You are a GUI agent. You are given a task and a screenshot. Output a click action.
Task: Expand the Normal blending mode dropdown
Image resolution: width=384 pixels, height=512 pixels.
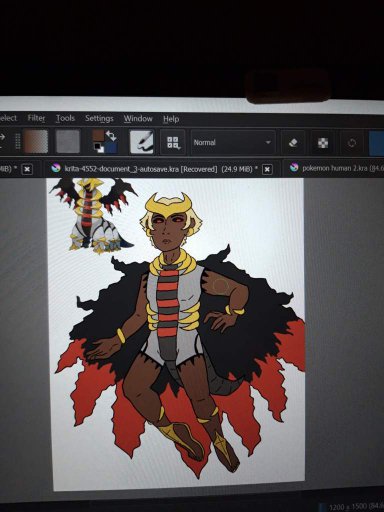tap(233, 142)
